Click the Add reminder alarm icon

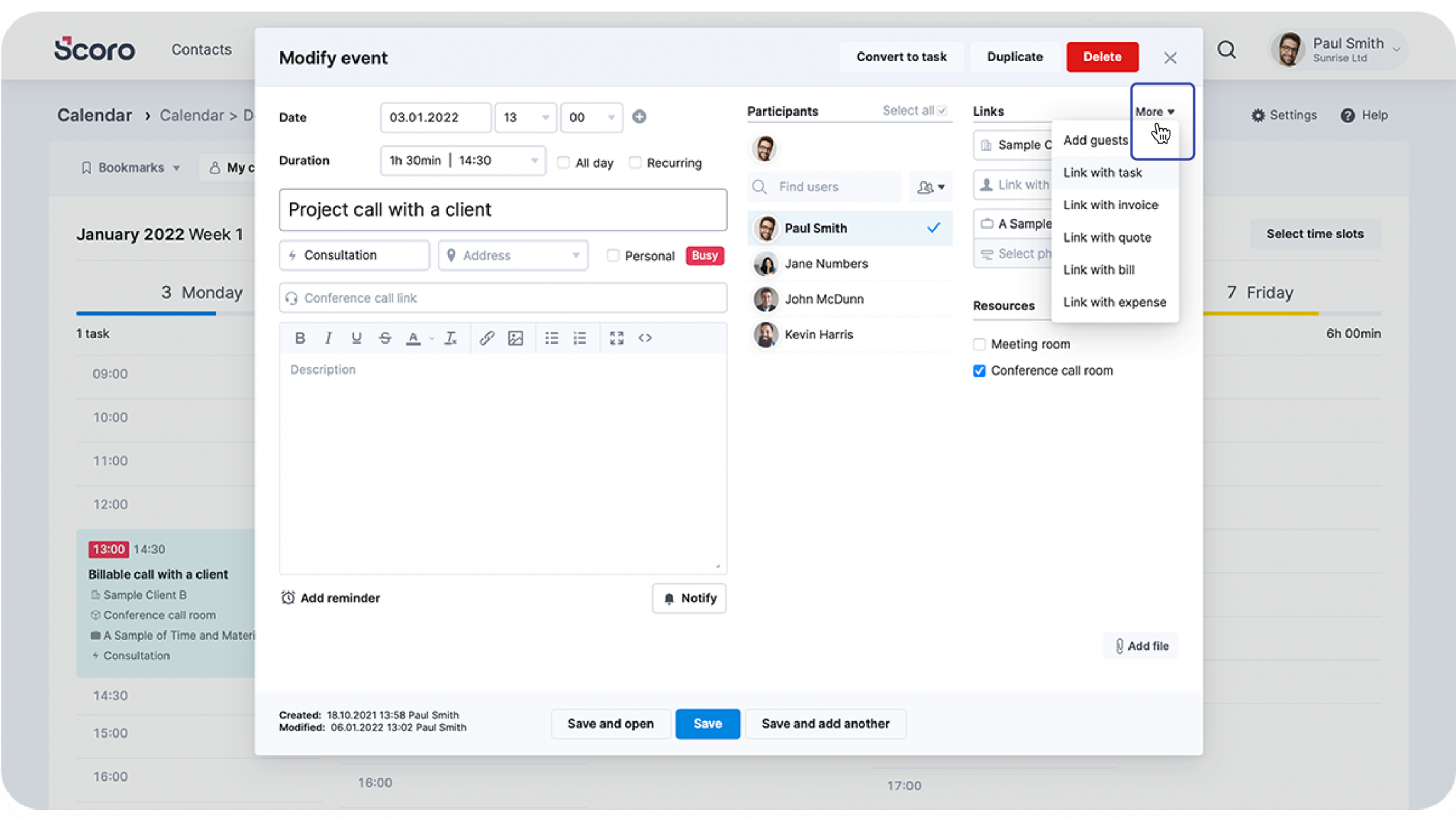click(287, 598)
